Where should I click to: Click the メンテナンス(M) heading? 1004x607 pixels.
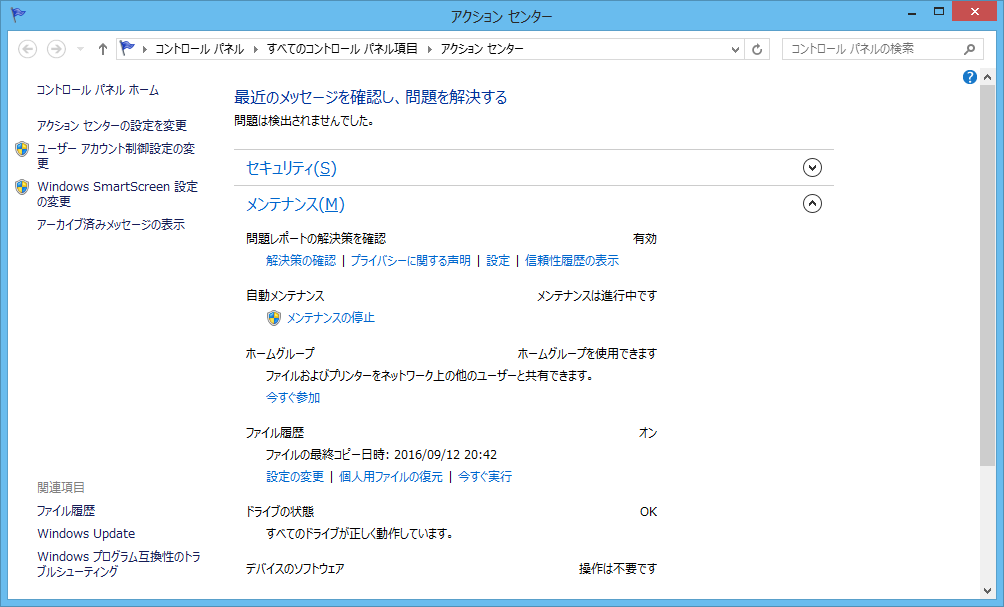[x=295, y=204]
